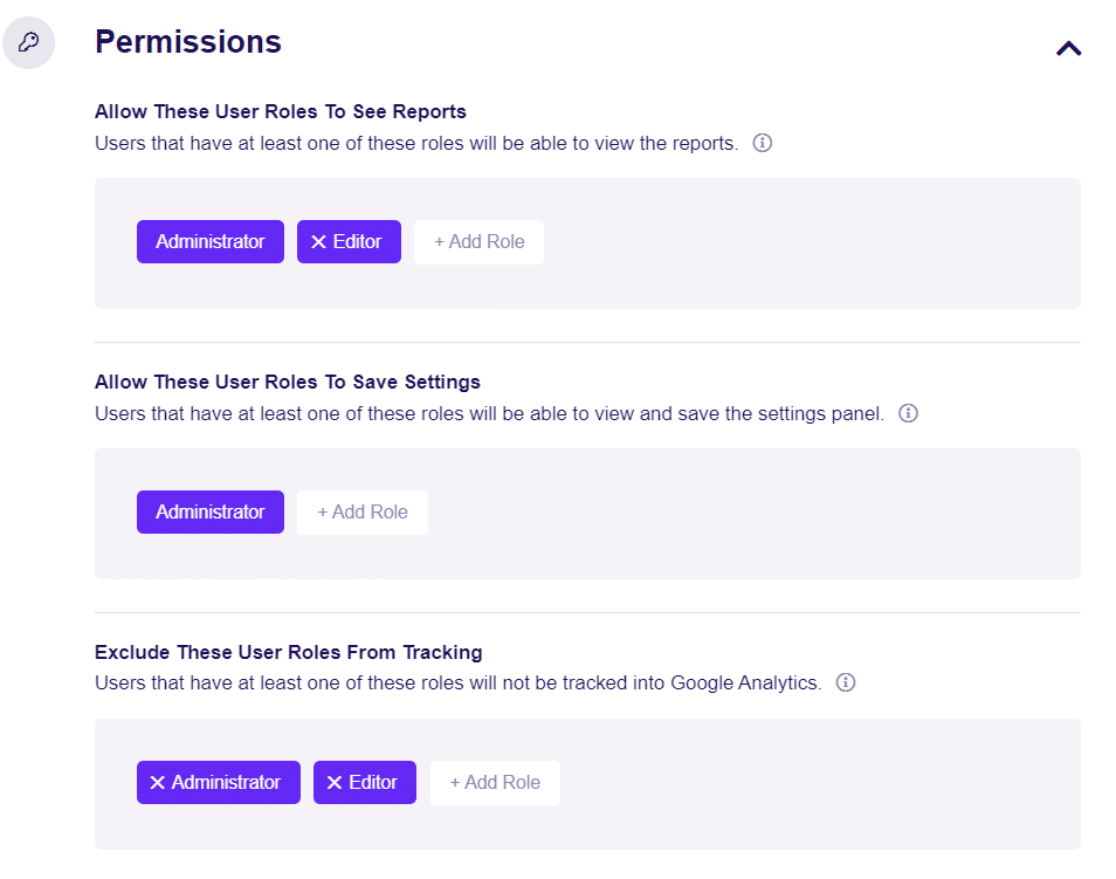Select Administrator tag in Save Settings
The height and width of the screenshot is (879, 1116).
pos(211,512)
